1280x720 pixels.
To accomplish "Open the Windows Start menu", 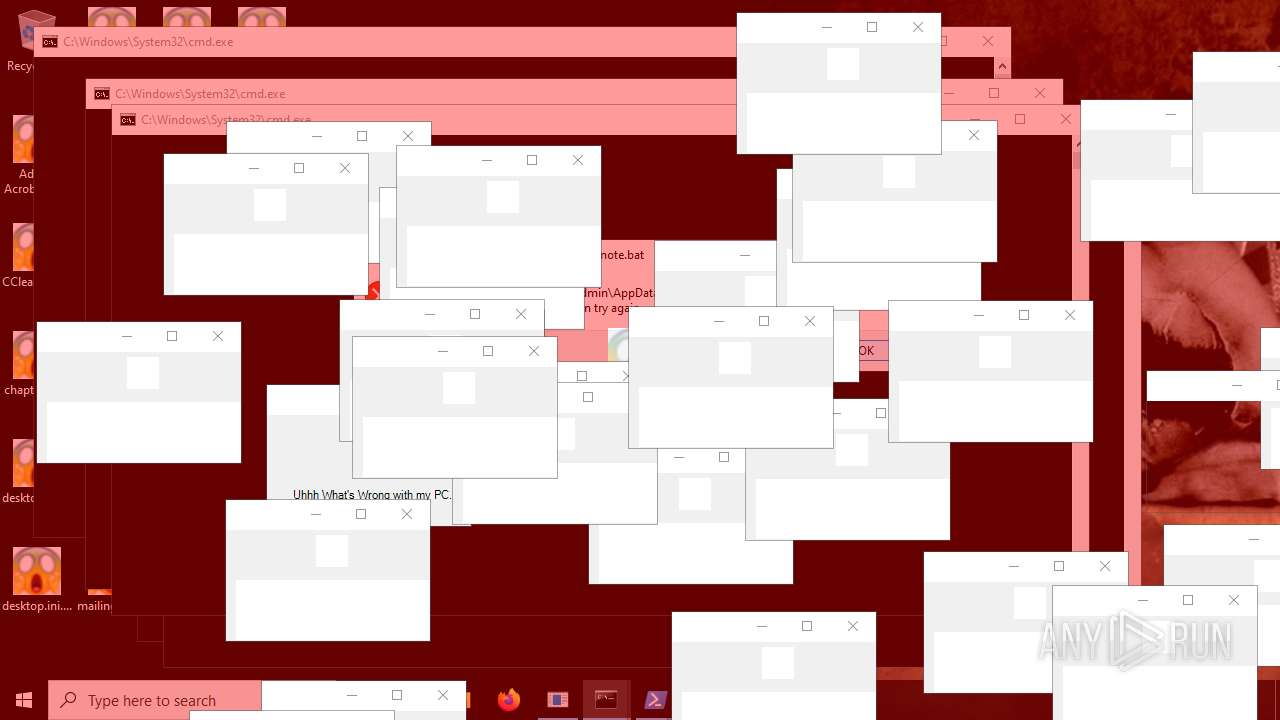I will tap(24, 700).
